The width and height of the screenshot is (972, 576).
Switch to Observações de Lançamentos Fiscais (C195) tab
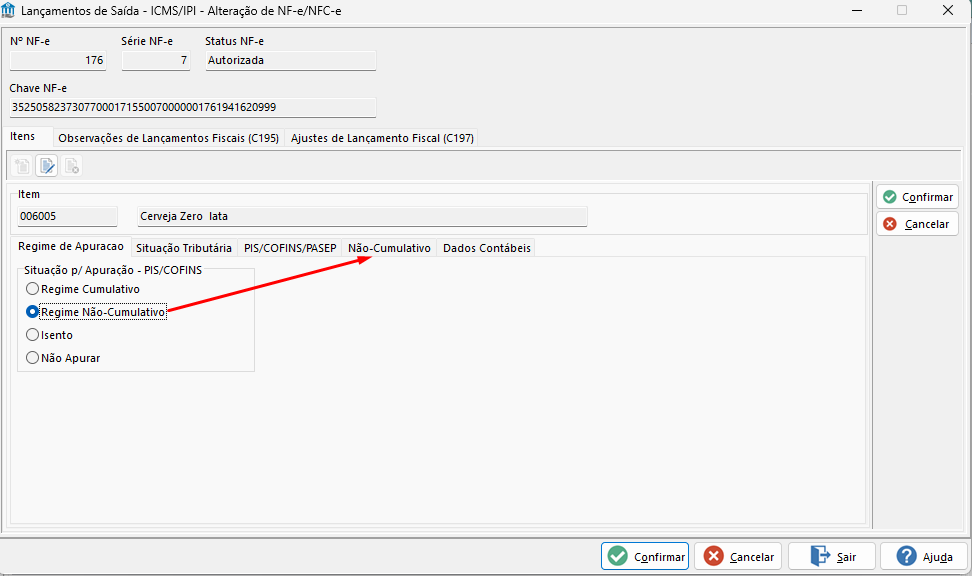point(169,138)
